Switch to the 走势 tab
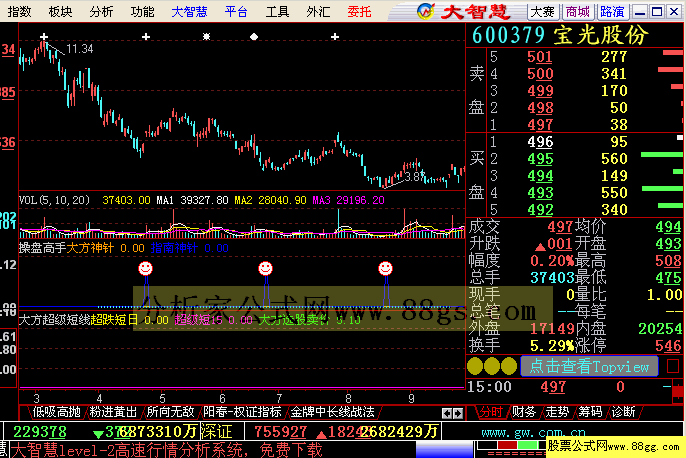Screen dimensions: 686x458 557,412
